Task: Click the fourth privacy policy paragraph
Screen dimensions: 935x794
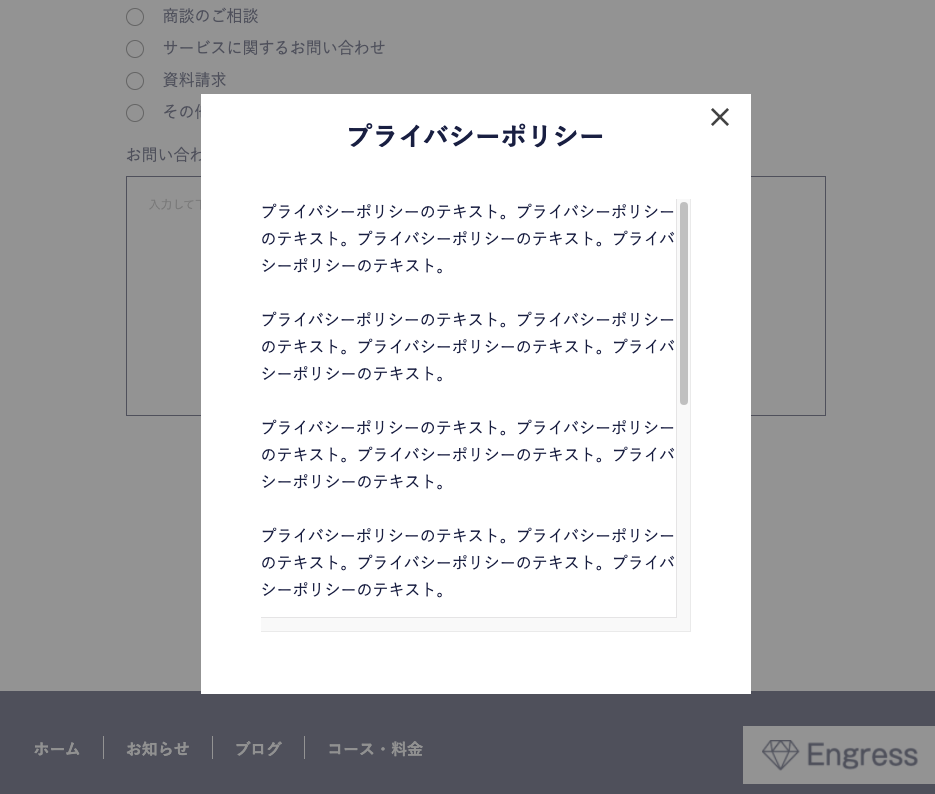Action: tap(467, 563)
